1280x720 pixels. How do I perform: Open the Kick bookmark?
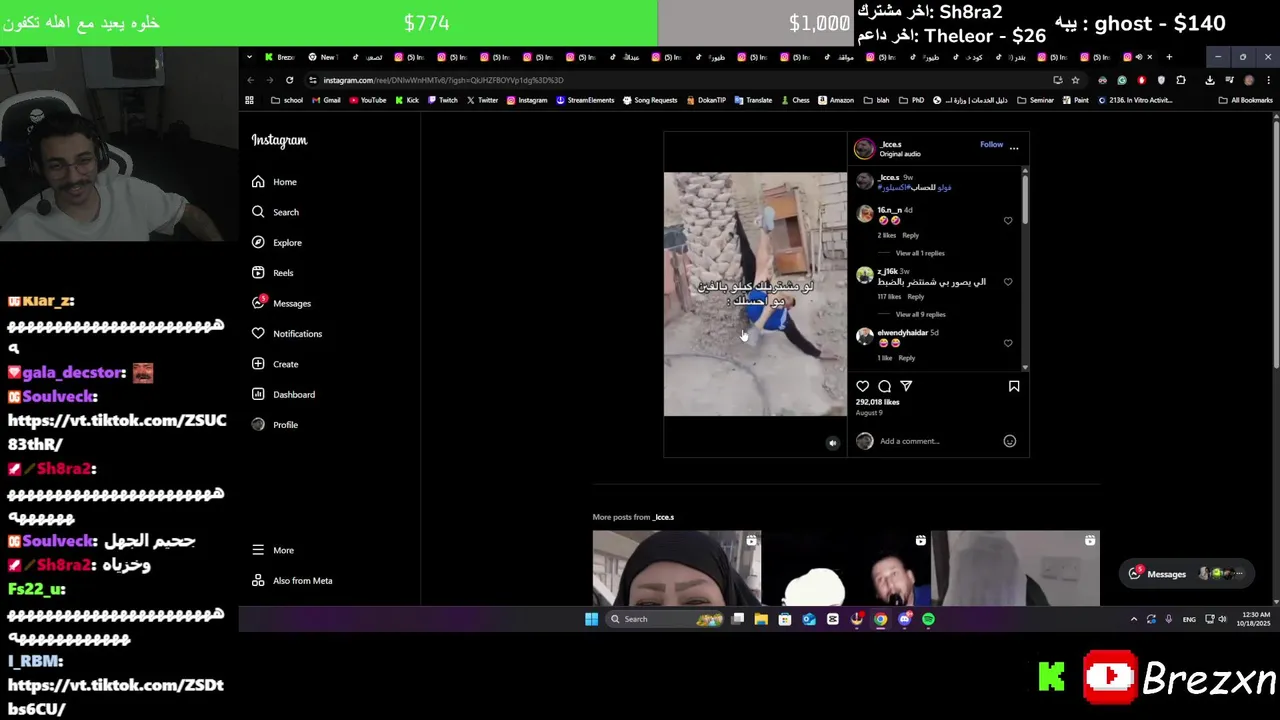click(x=407, y=100)
